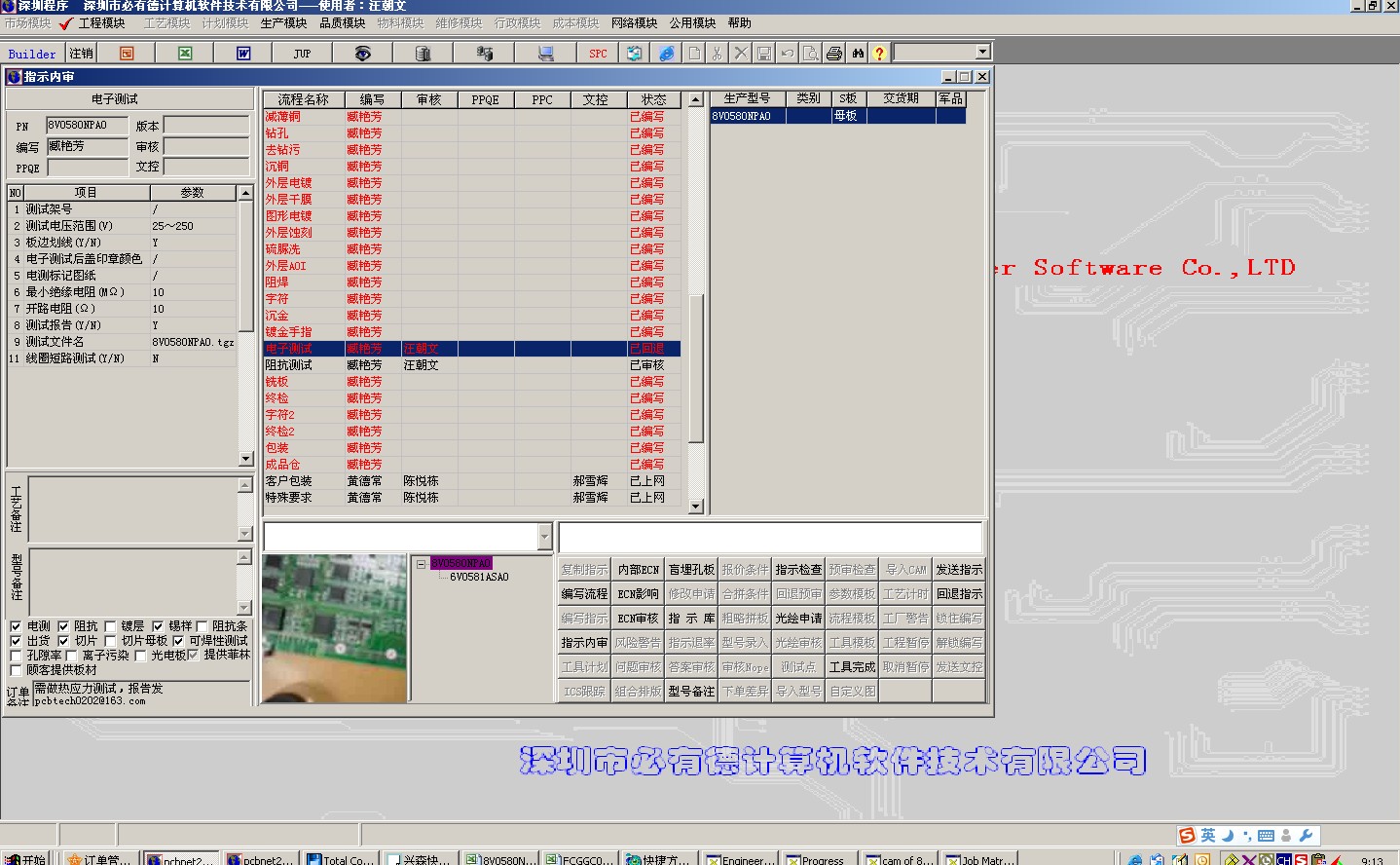Click the 指示检查 button
Screen dimensions: 1400x865
pos(798,570)
